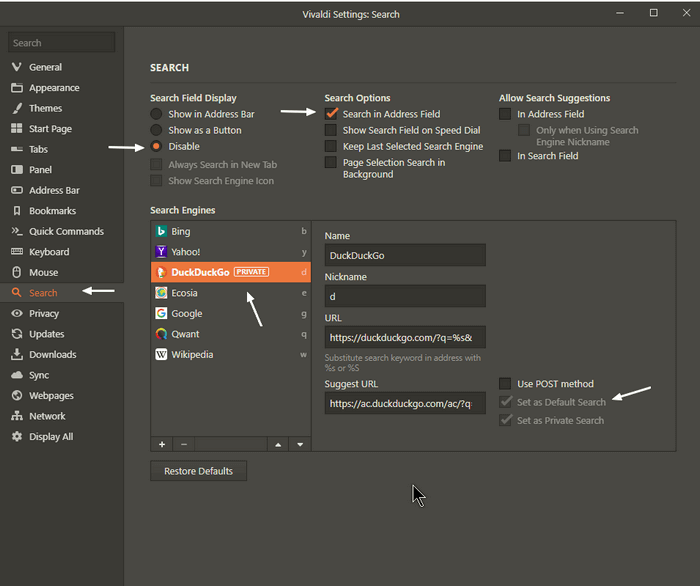
Task: Click the Network icon in sidebar
Action: coord(17,416)
